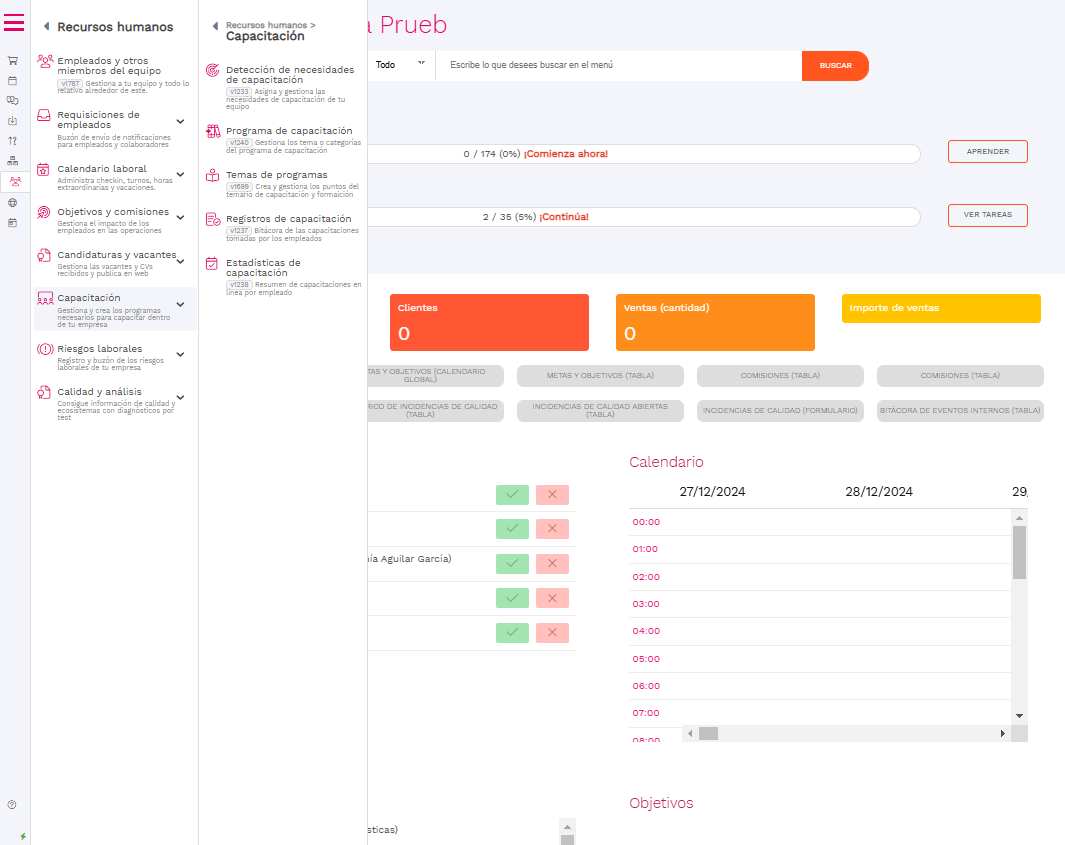This screenshot has width=1065, height=845.
Task: Click the 0/174 learning progress bar
Action: [x=640, y=154]
